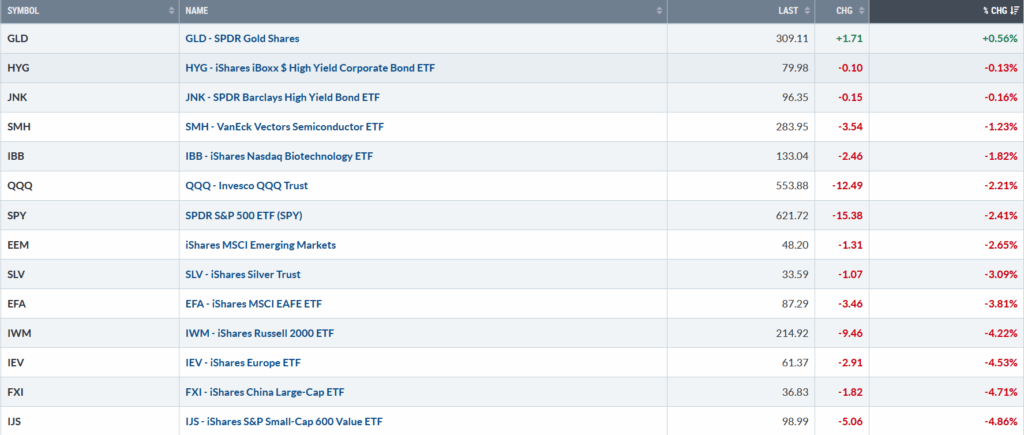
Task: Click the sort arrows in the NAME header
Action: (x=658, y=11)
